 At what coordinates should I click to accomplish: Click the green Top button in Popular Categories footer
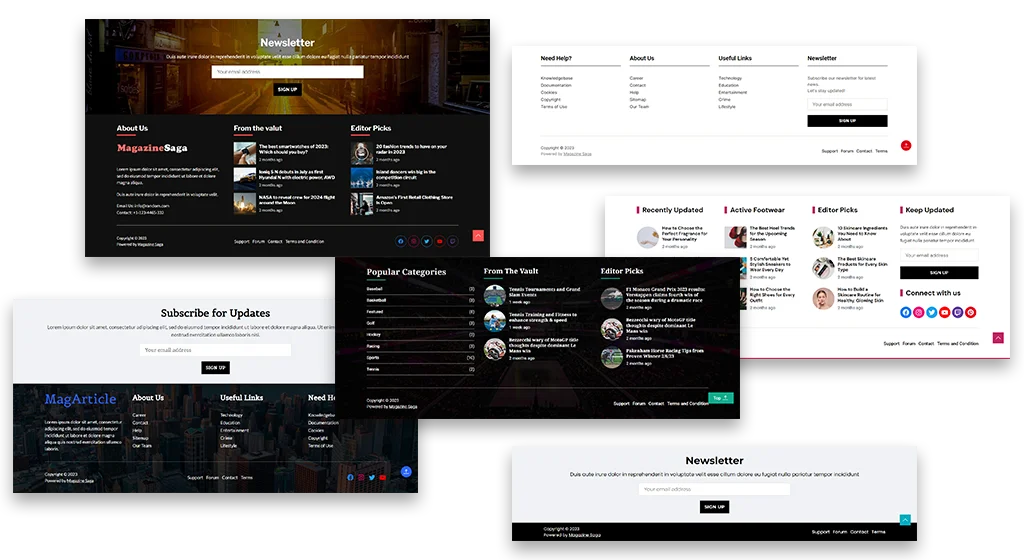(721, 397)
